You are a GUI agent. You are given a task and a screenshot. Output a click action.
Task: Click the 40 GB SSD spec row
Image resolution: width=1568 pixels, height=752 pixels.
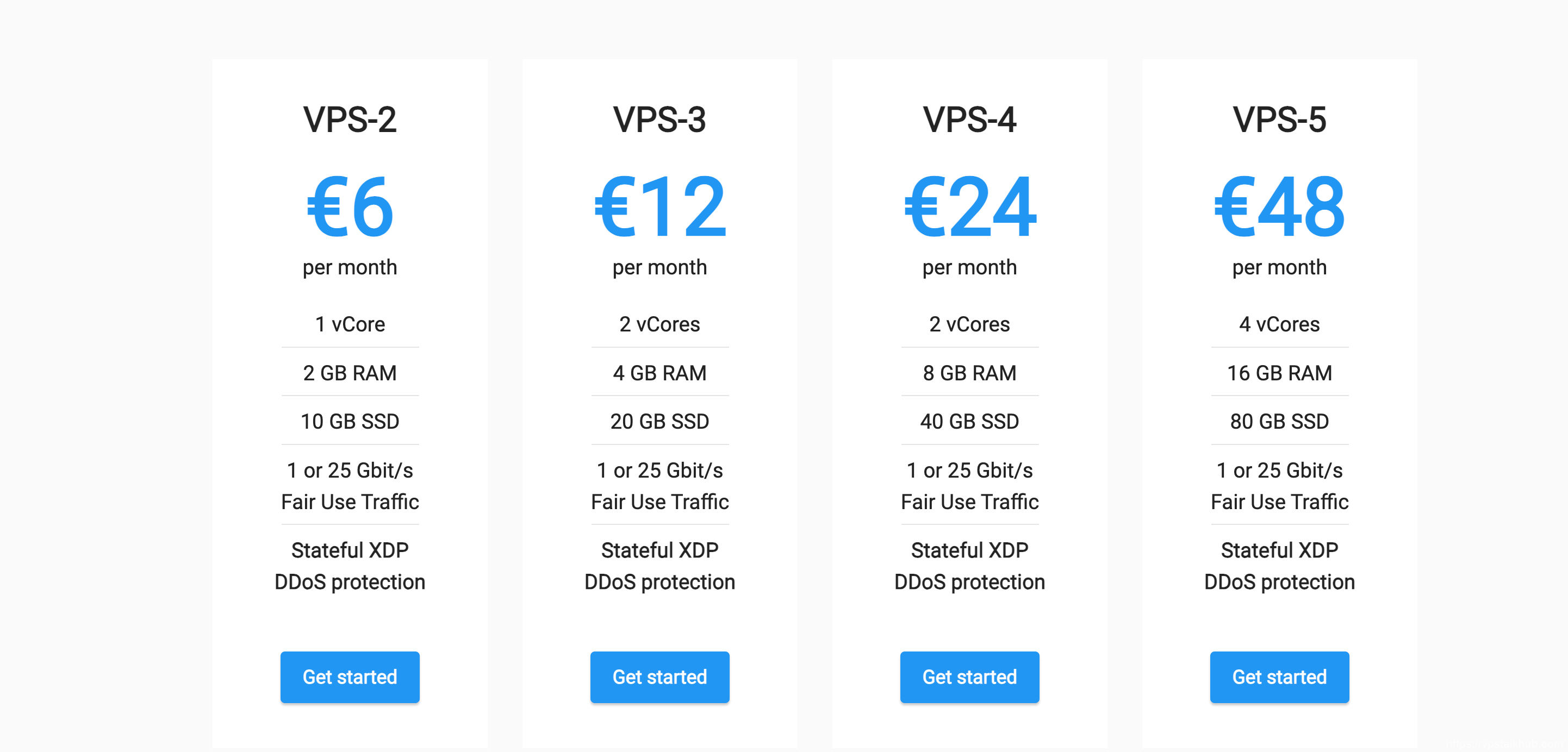[969, 421]
